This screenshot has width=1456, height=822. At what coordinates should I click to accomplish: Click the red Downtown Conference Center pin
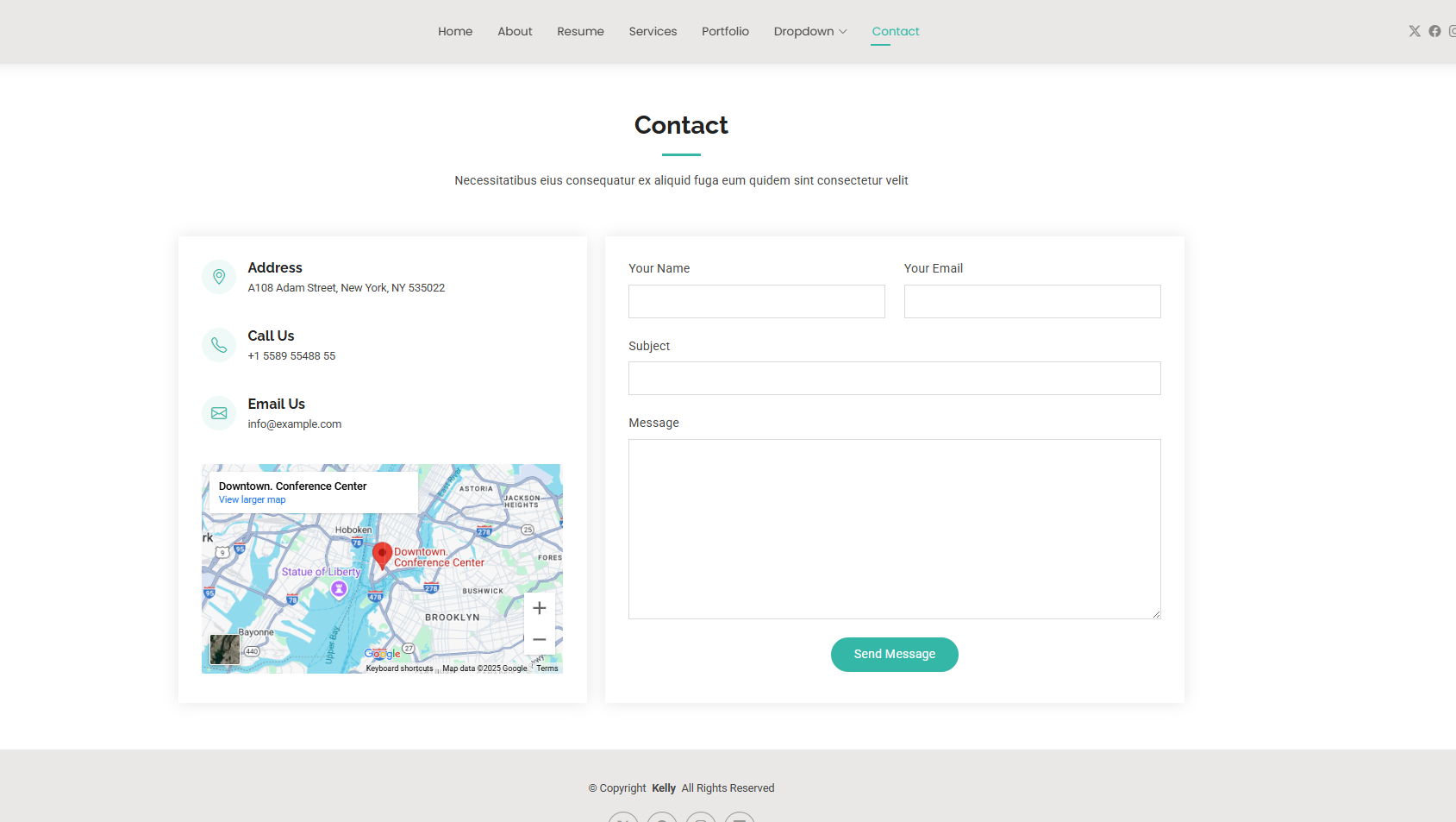382,555
